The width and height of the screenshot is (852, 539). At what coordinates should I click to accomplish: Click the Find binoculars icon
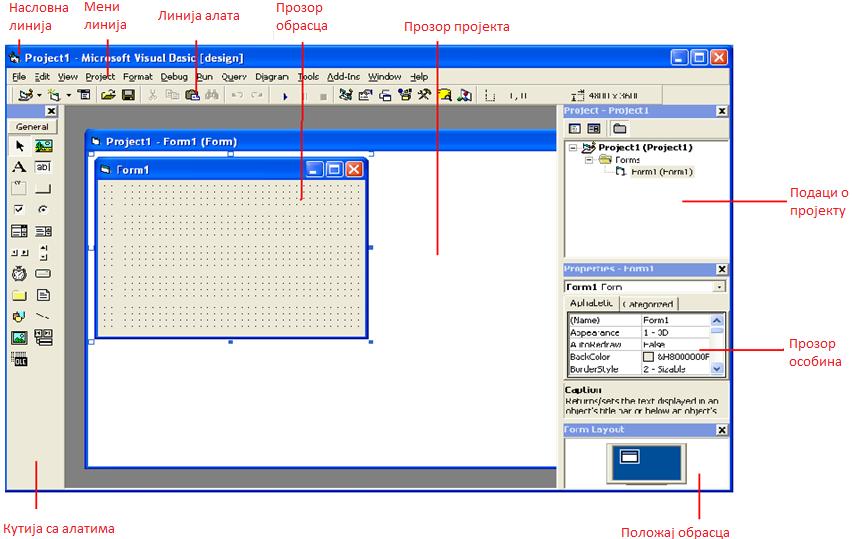click(x=212, y=95)
